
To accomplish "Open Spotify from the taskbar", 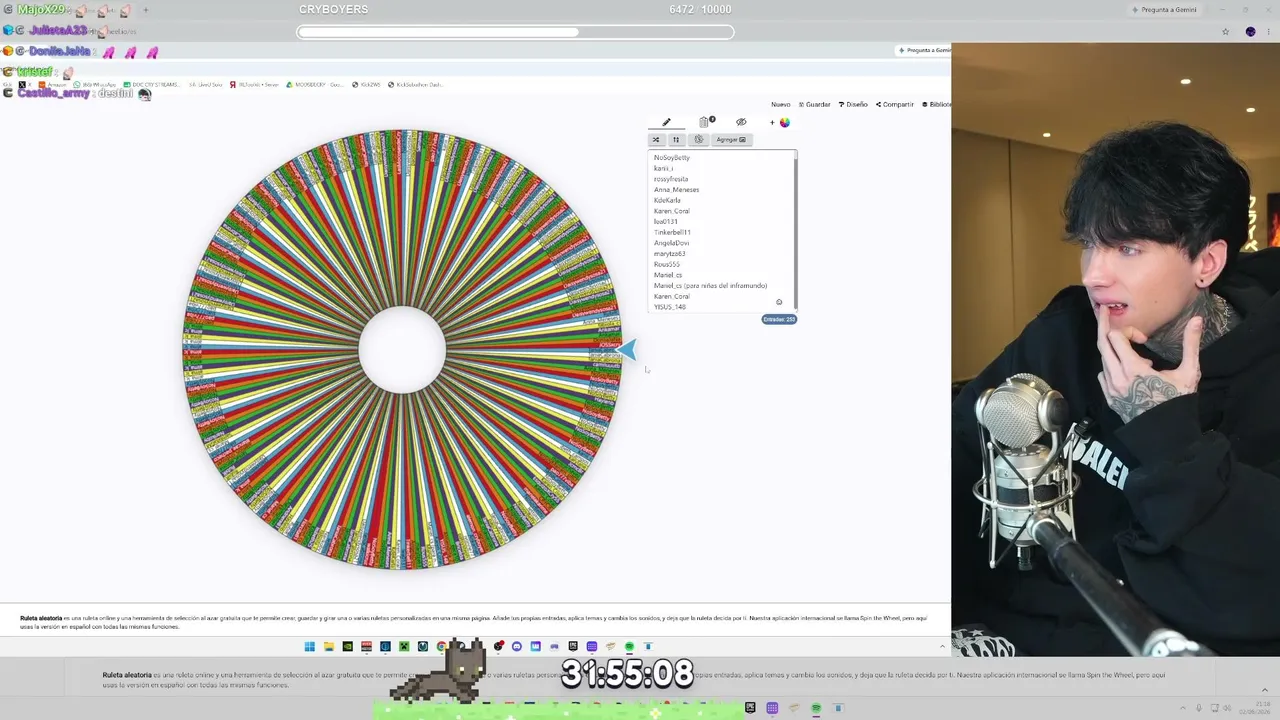I will (x=629, y=647).
